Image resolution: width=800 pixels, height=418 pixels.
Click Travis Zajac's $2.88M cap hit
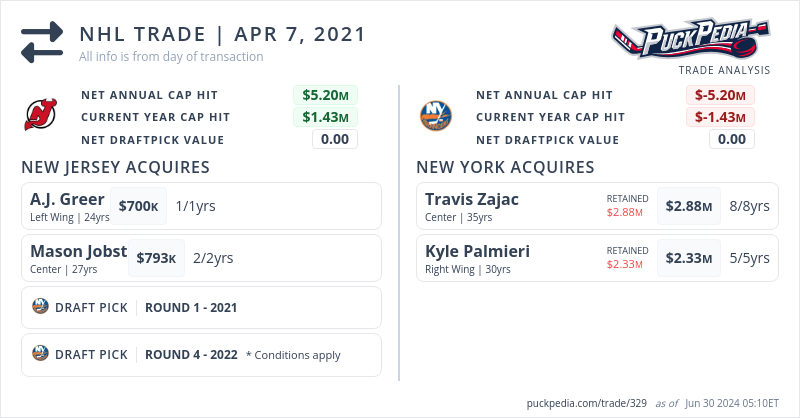[689, 206]
